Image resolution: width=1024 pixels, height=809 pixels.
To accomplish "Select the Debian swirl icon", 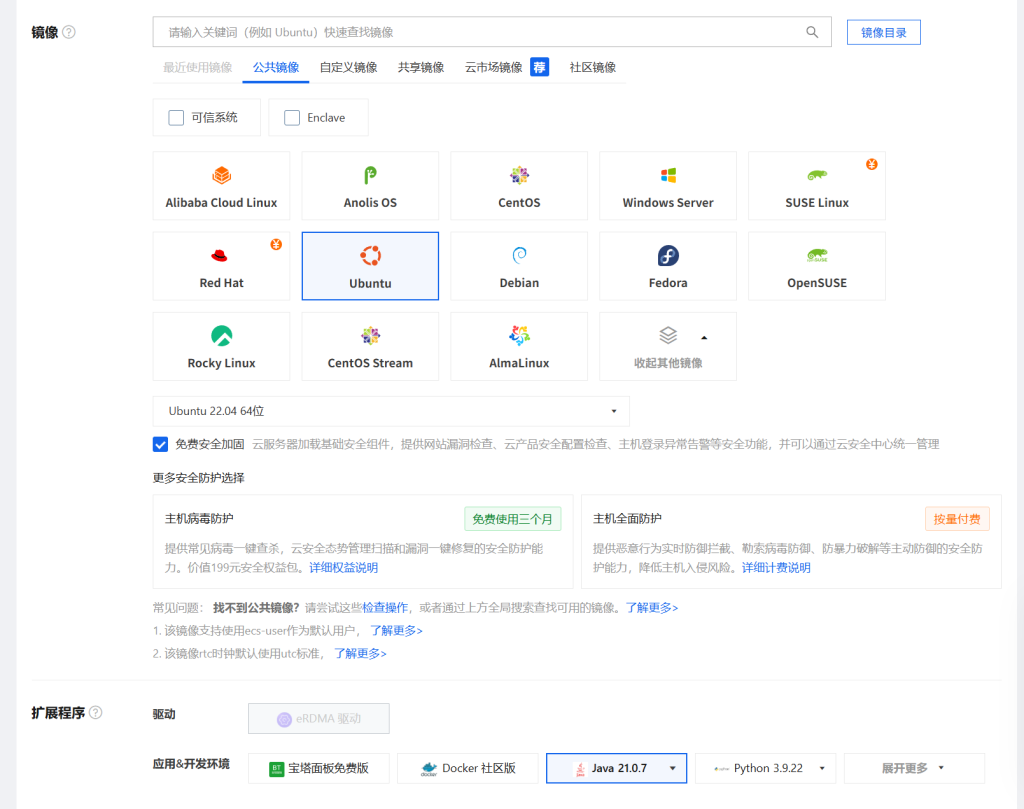I will tap(519, 256).
